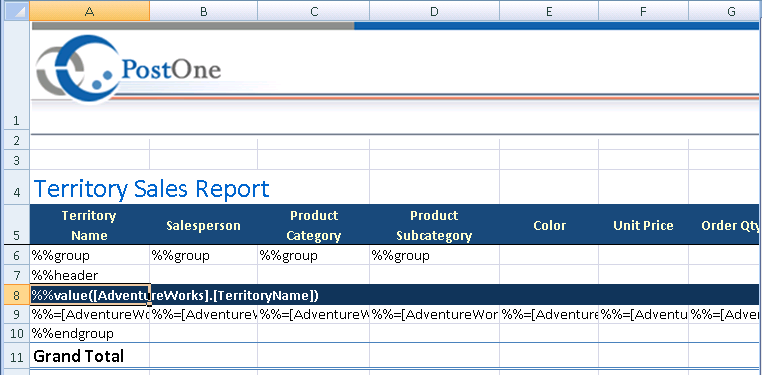Select row 10 header
Screen dimensions: 762x375
(x=16, y=334)
